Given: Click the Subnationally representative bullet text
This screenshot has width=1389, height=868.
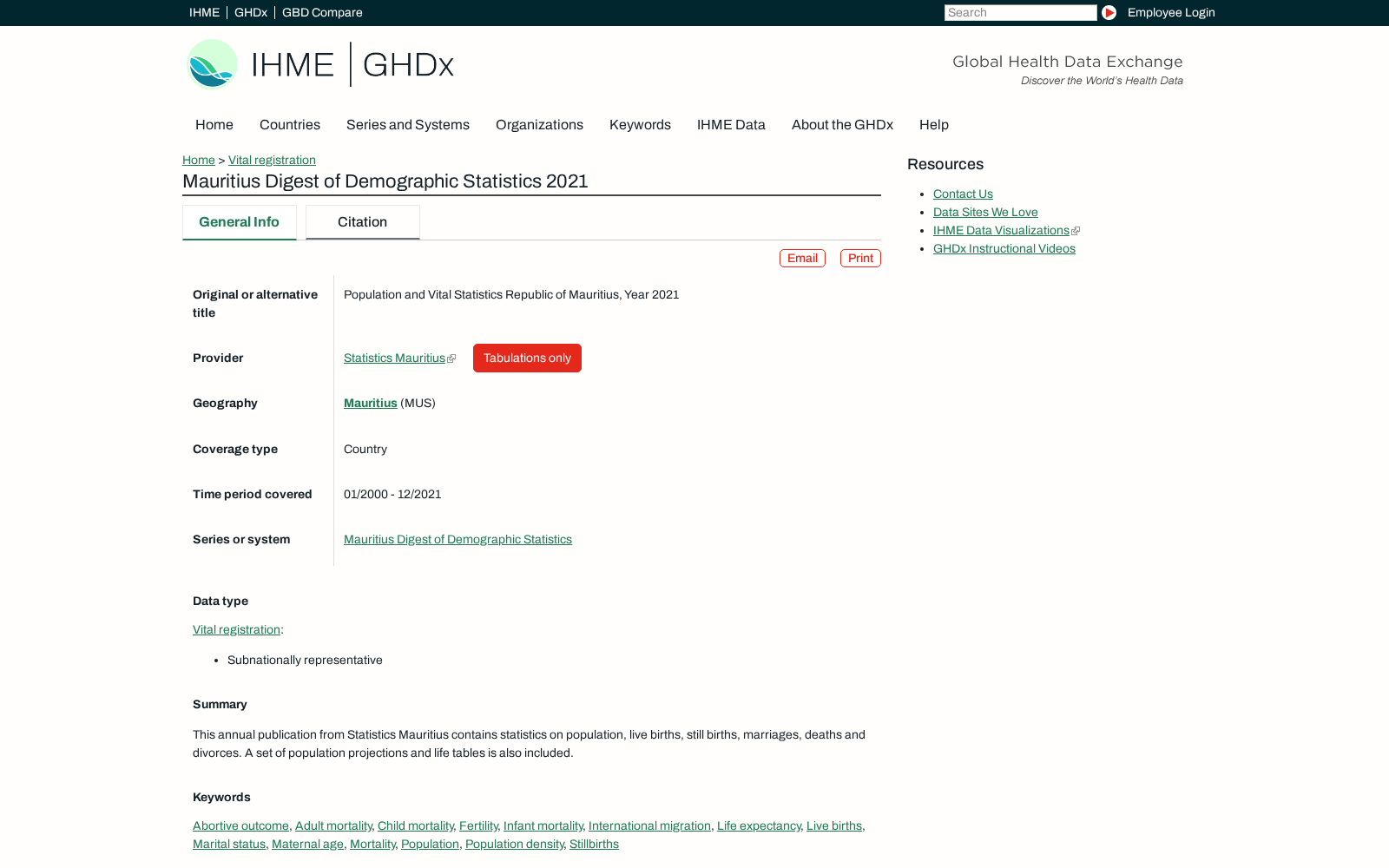Looking at the screenshot, I should pyautogui.click(x=305, y=661).
